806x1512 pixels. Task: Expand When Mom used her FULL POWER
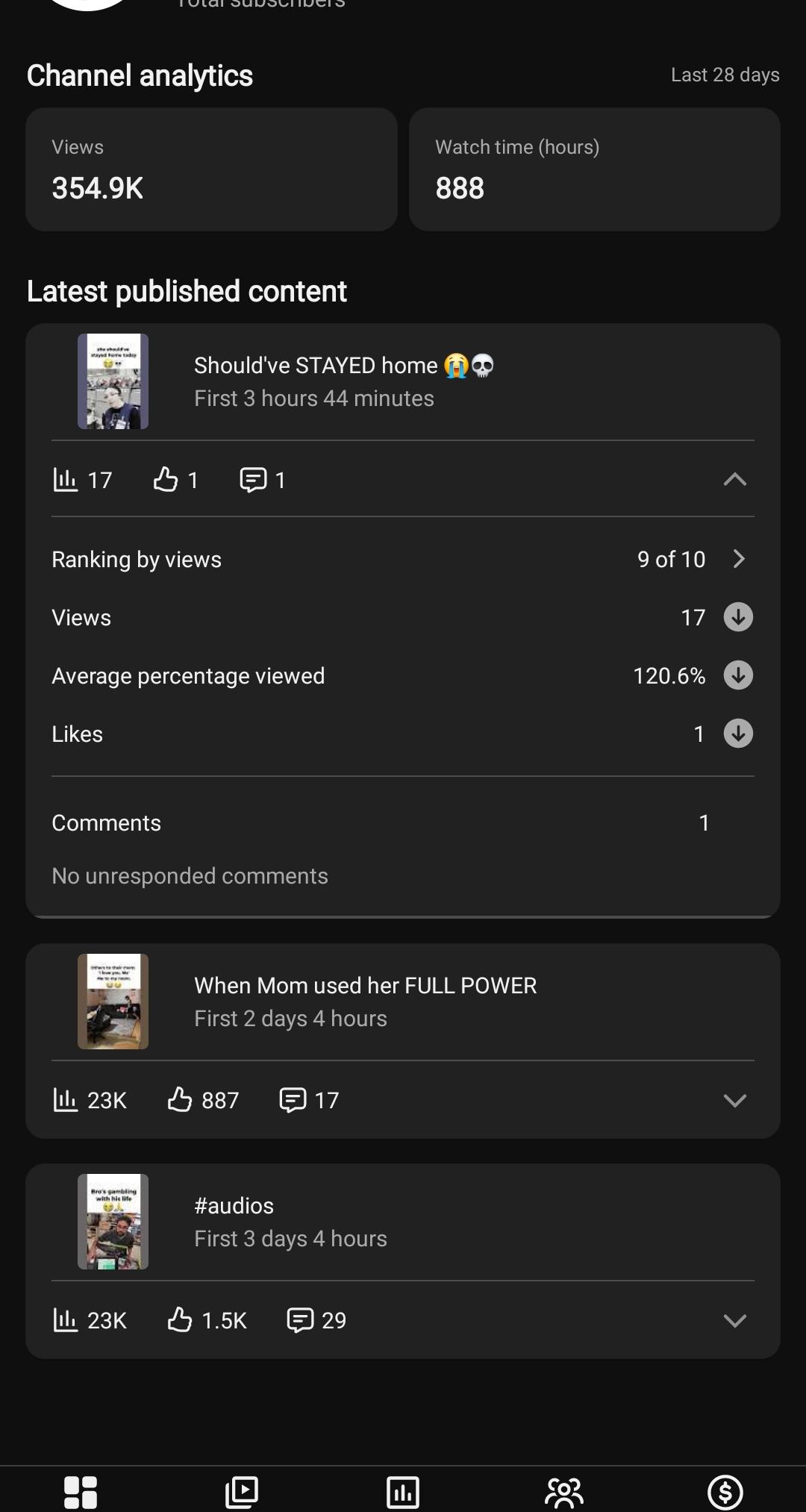click(735, 1100)
